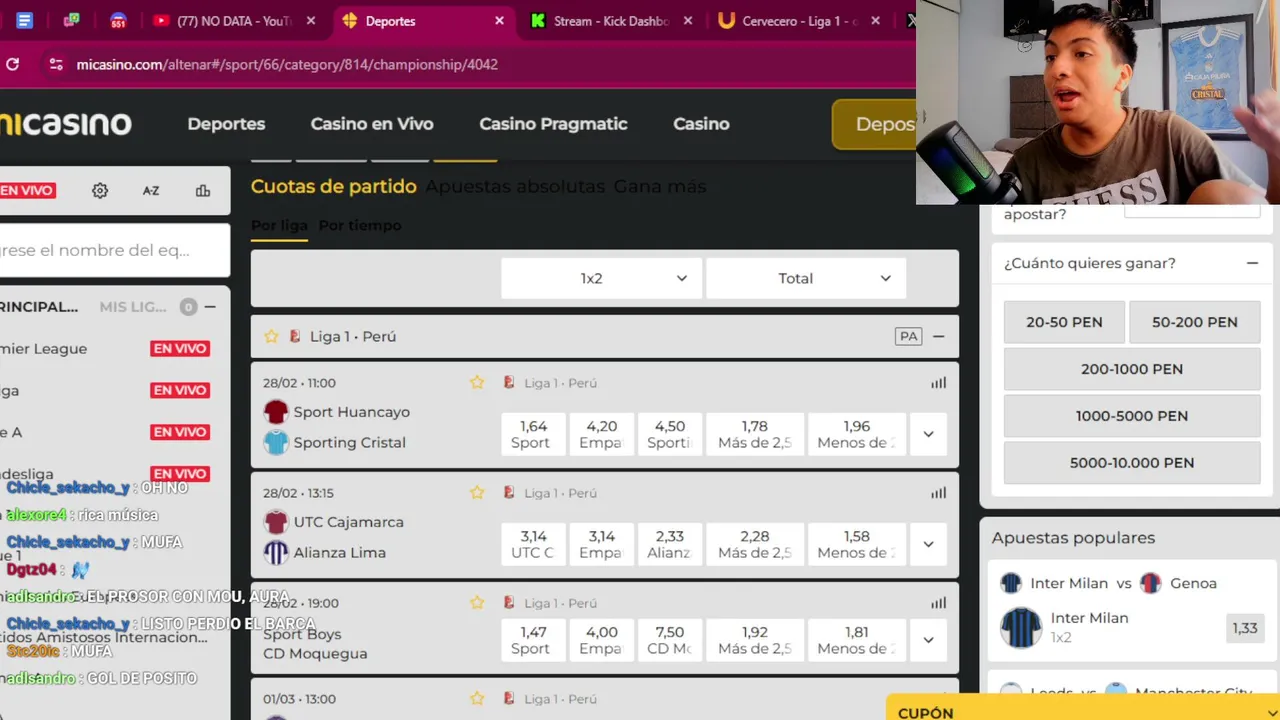Open the site info icon in the address bar
This screenshot has height=720, width=1280.
click(x=56, y=64)
